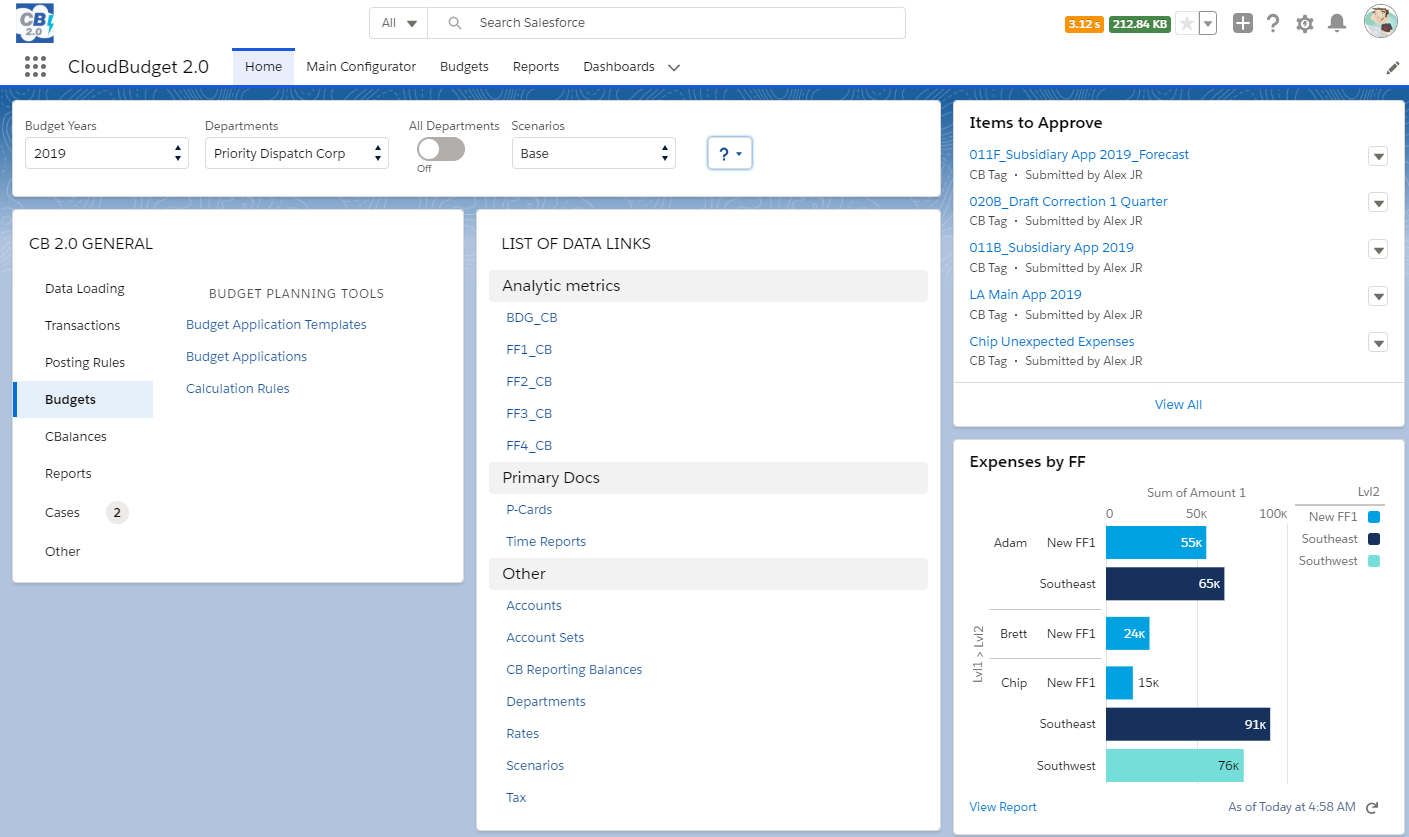Open Global Actions with the plus icon
1409x837 pixels.
(x=1242, y=22)
